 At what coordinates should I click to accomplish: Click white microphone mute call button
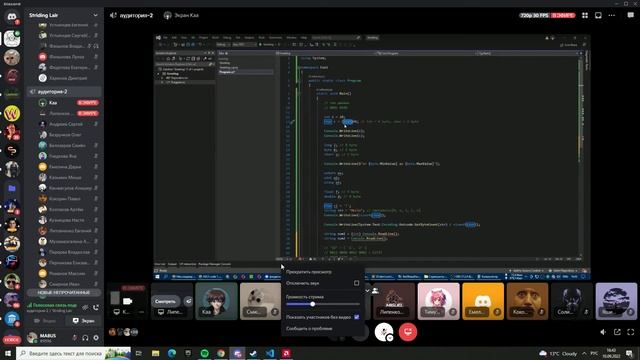tap(384, 332)
